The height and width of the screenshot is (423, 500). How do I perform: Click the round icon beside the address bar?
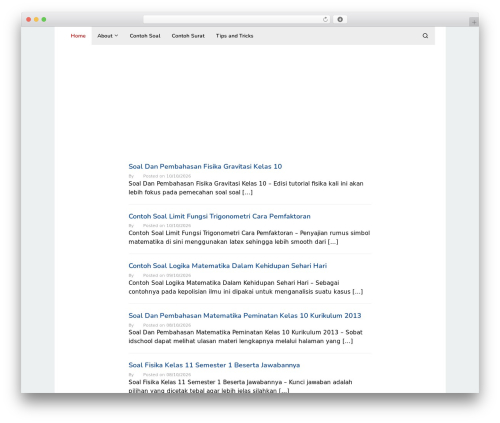(x=340, y=19)
